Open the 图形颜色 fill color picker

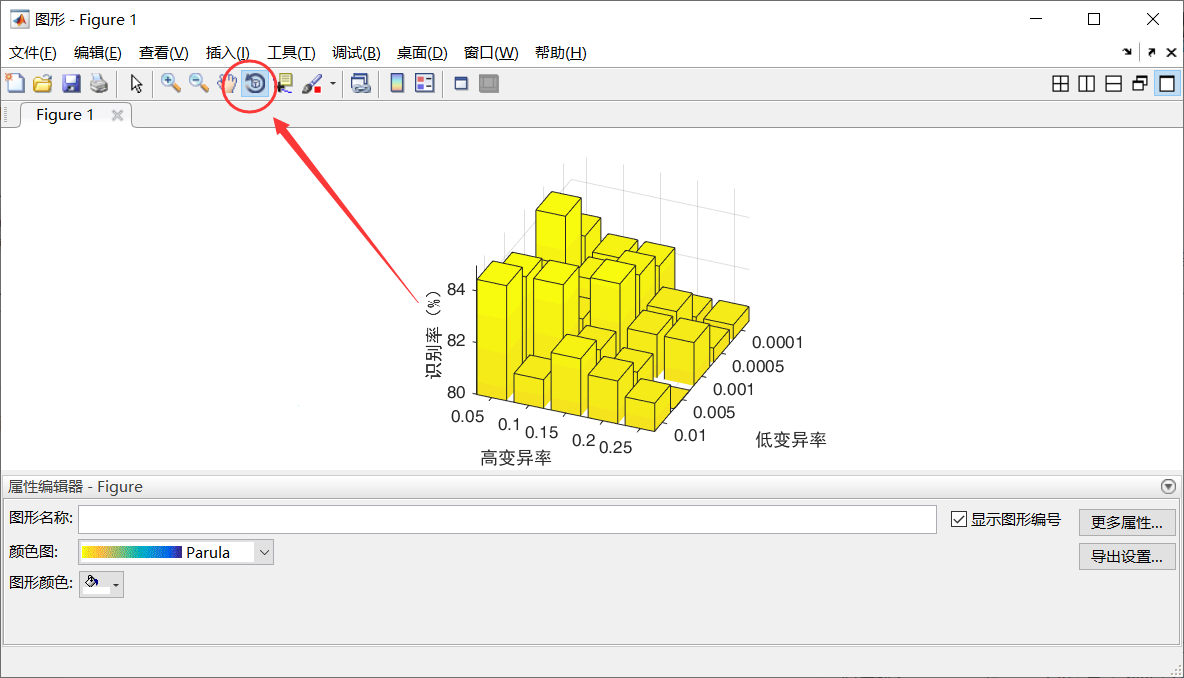pyautogui.click(x=101, y=584)
